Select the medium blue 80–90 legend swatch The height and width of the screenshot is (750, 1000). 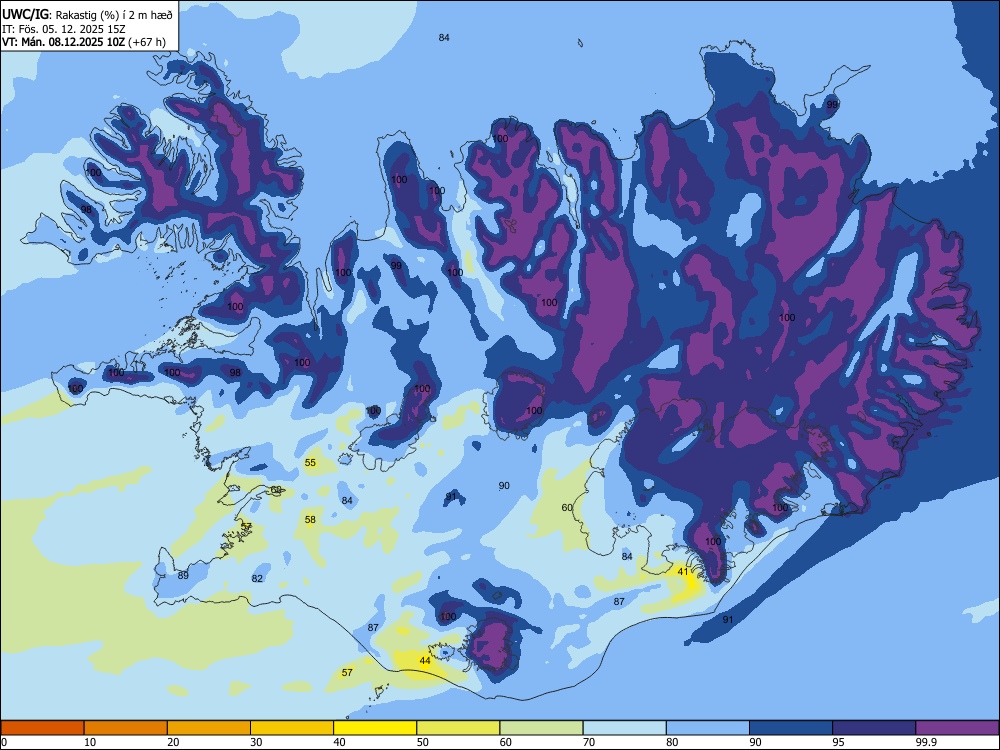(708, 728)
